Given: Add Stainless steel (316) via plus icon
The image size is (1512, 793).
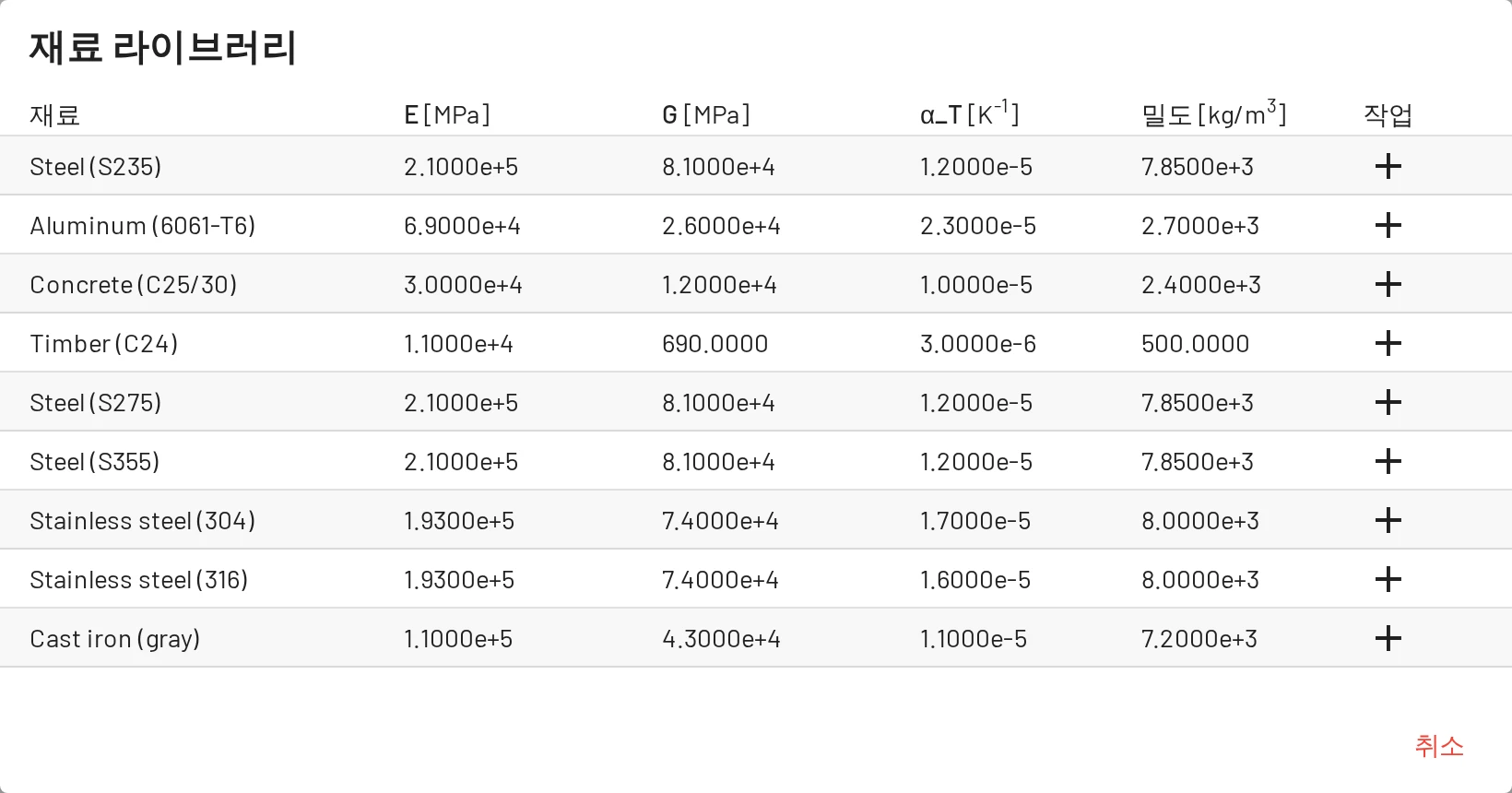Looking at the screenshot, I should pos(1388,579).
